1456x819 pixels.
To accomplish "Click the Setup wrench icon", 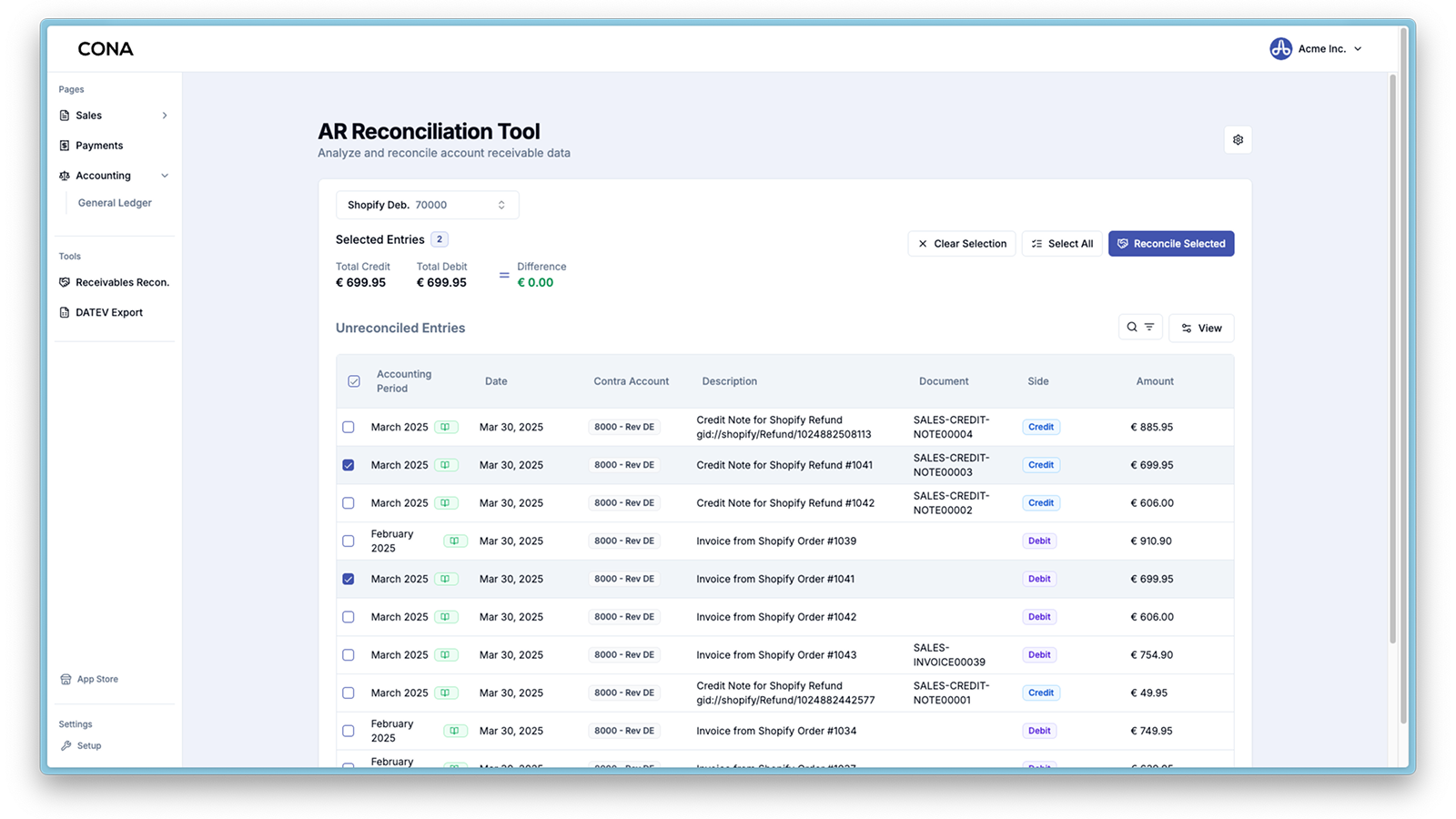I will click(x=66, y=745).
